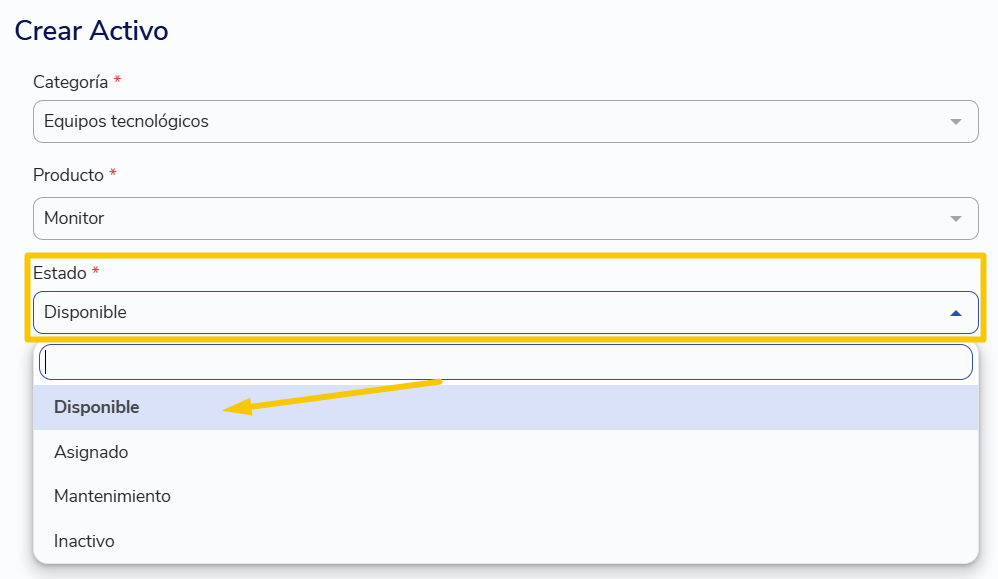Image resolution: width=998 pixels, height=579 pixels.
Task: Click the Categoría dropdown arrow icon
Action: point(955,122)
